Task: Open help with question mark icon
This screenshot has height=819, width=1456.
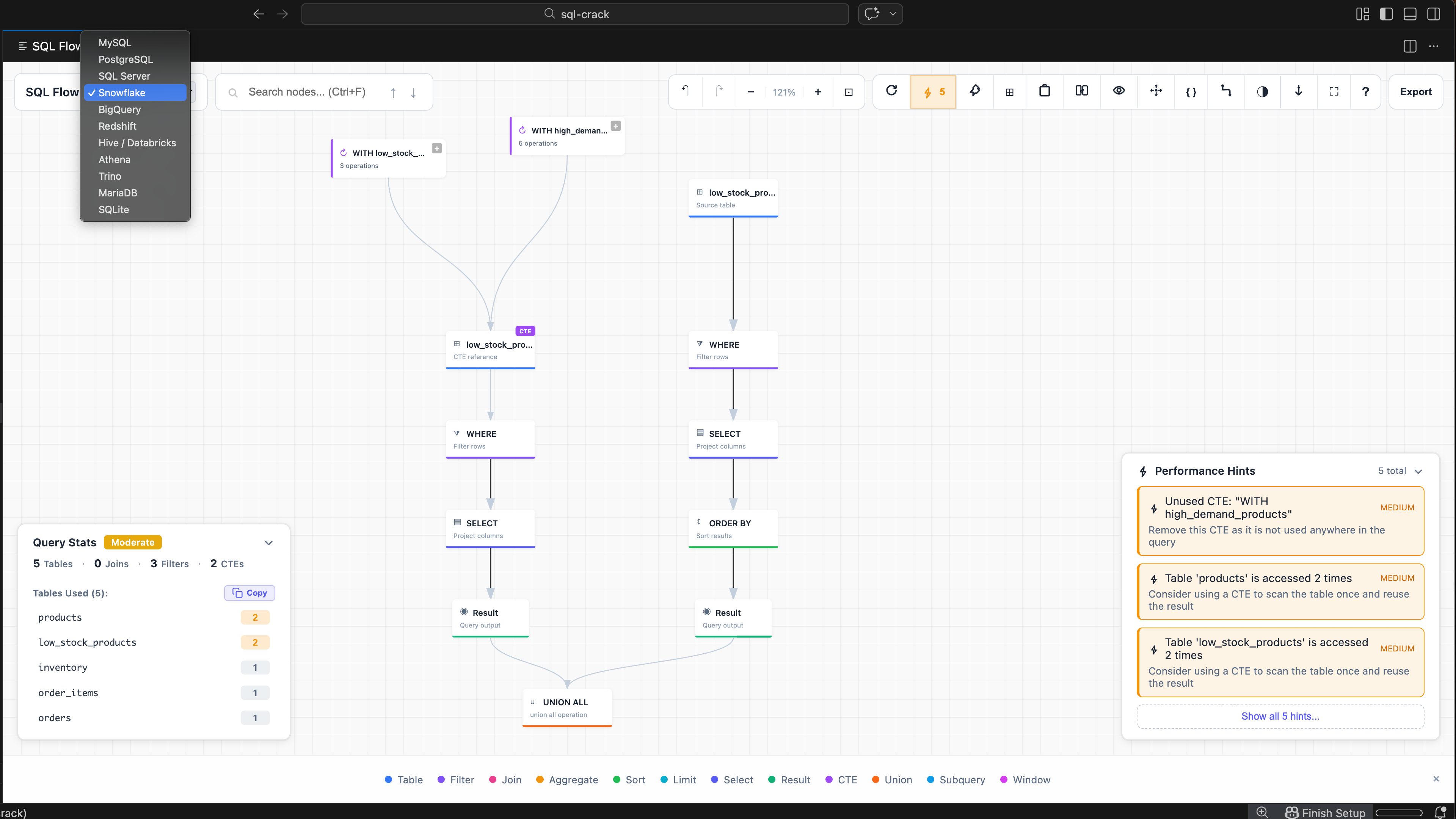Action: point(1365,91)
